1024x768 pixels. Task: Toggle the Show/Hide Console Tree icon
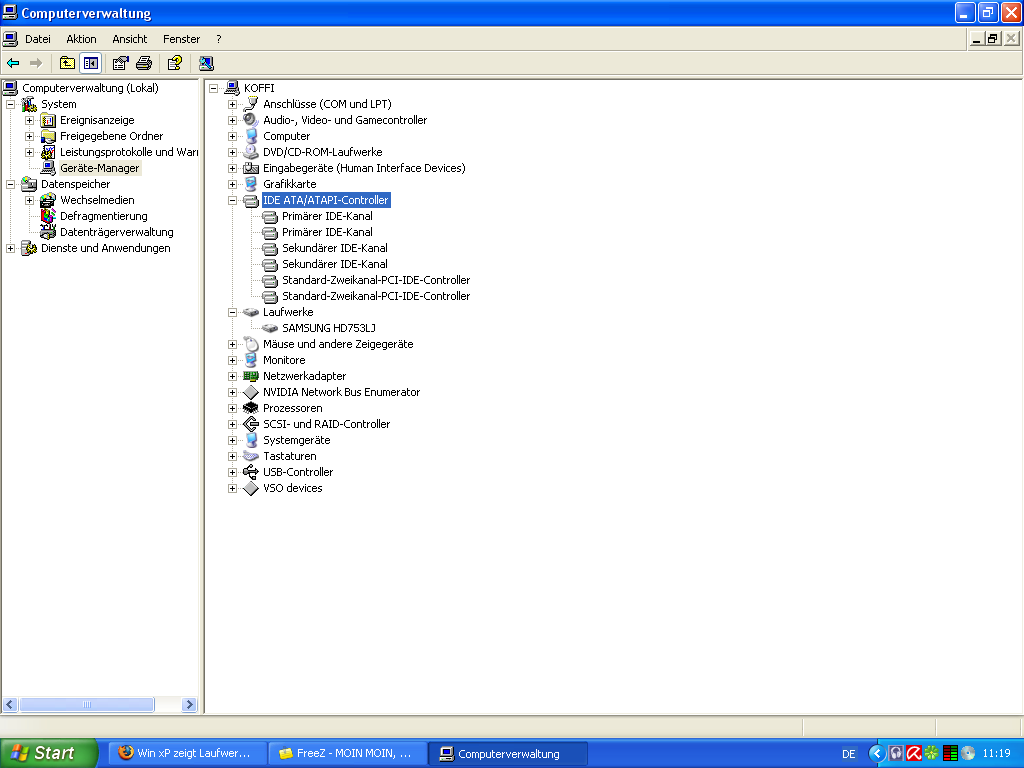click(91, 62)
